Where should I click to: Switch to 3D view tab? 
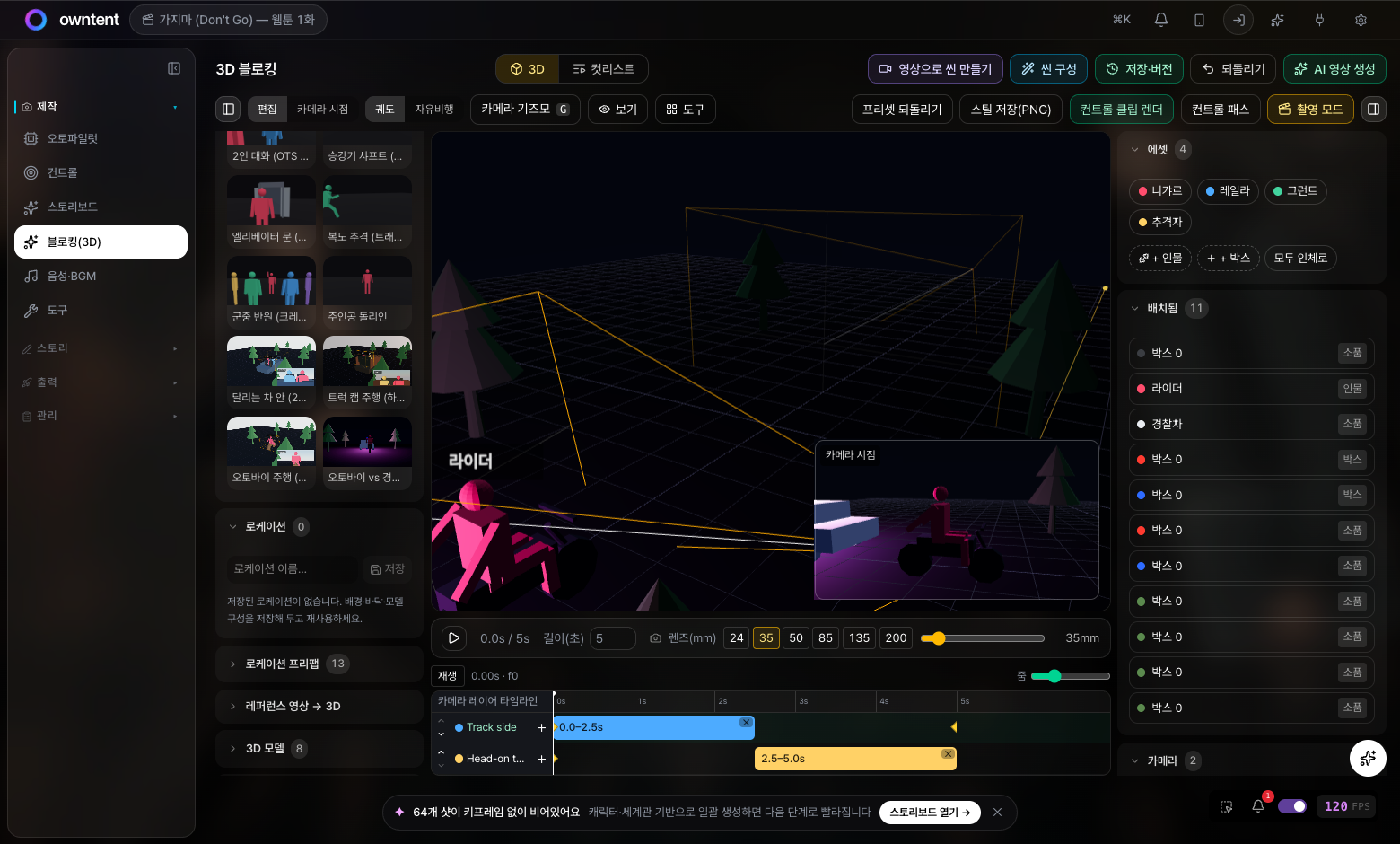[x=528, y=69]
